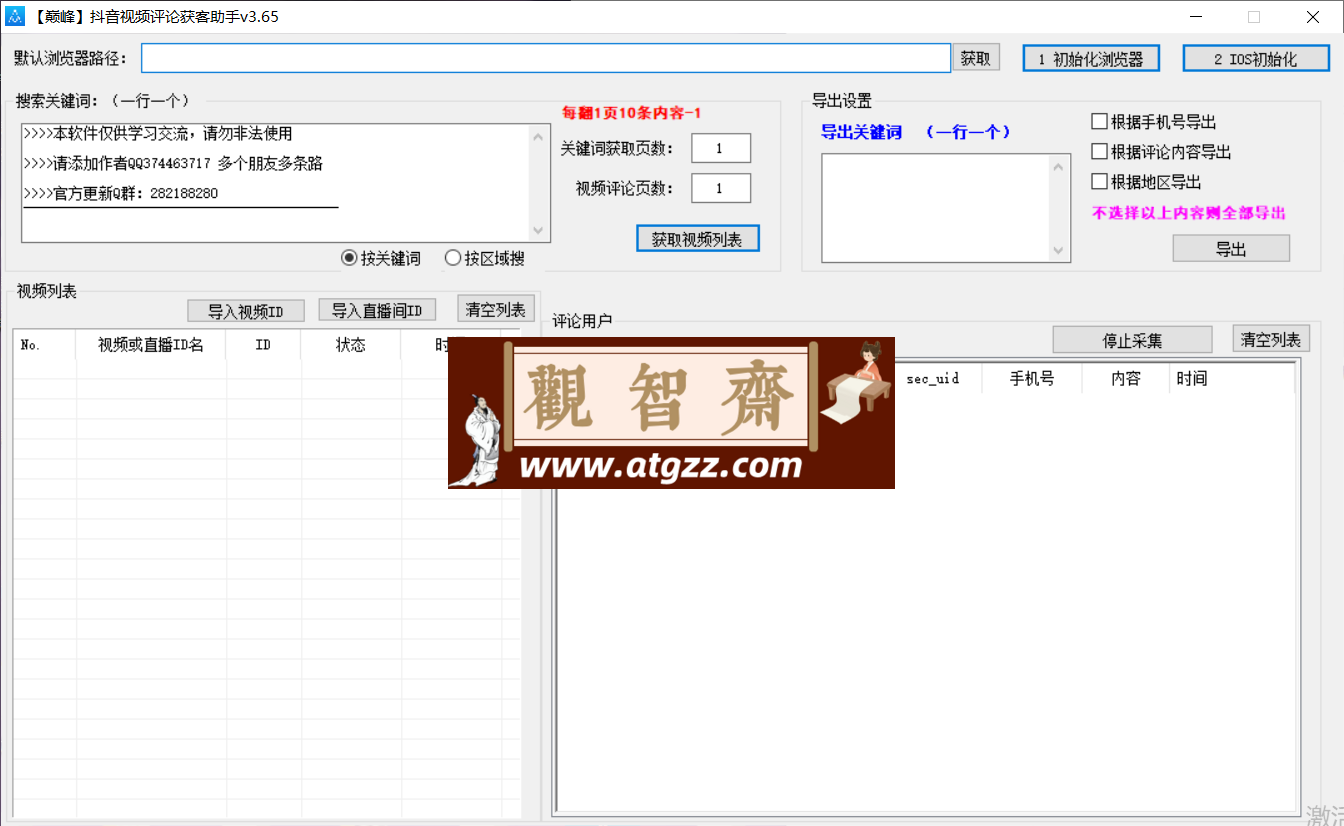Click the No. column header
The height and width of the screenshot is (826, 1344).
point(45,345)
